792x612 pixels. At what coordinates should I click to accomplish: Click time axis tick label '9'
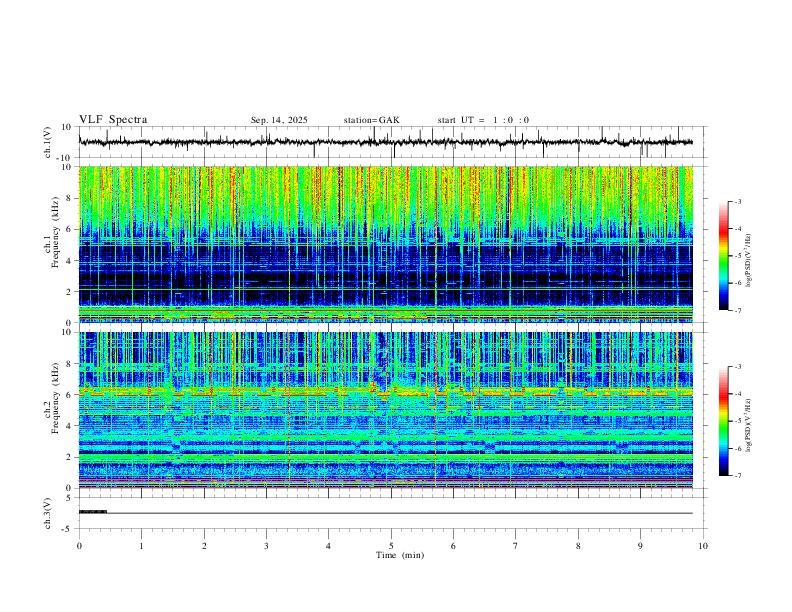click(640, 546)
